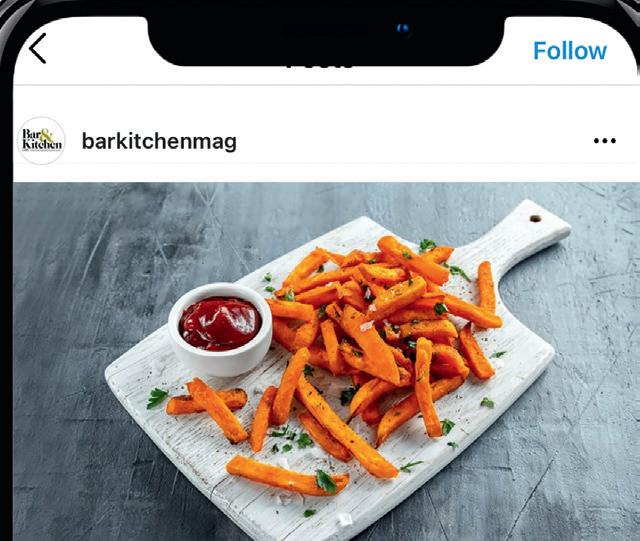This screenshot has width=640, height=541.
Task: Open the barkitchenmag username link
Action: 159,142
